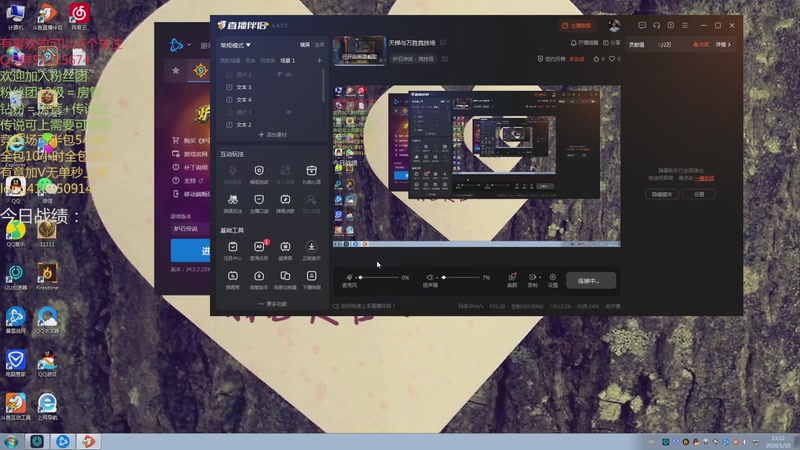The image size is (800, 450).
Task: Click 设置 button in danmaku panel
Action: point(699,194)
